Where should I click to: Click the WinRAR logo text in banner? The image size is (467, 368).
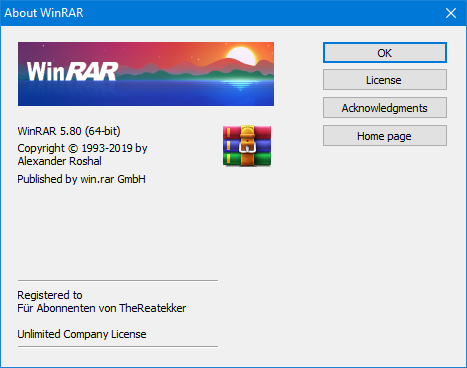pos(72,72)
